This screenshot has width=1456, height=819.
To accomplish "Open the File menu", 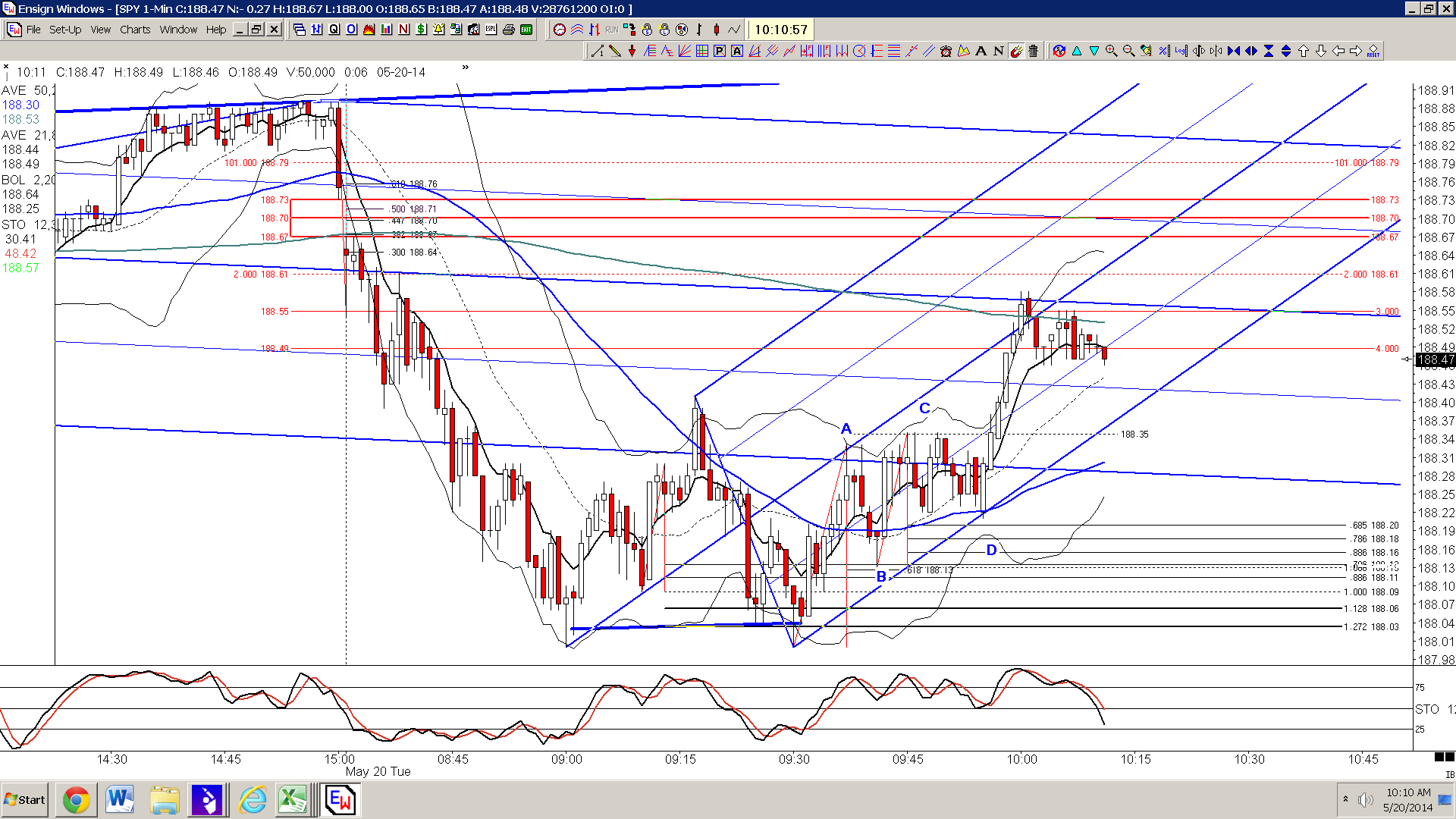I will [33, 30].
